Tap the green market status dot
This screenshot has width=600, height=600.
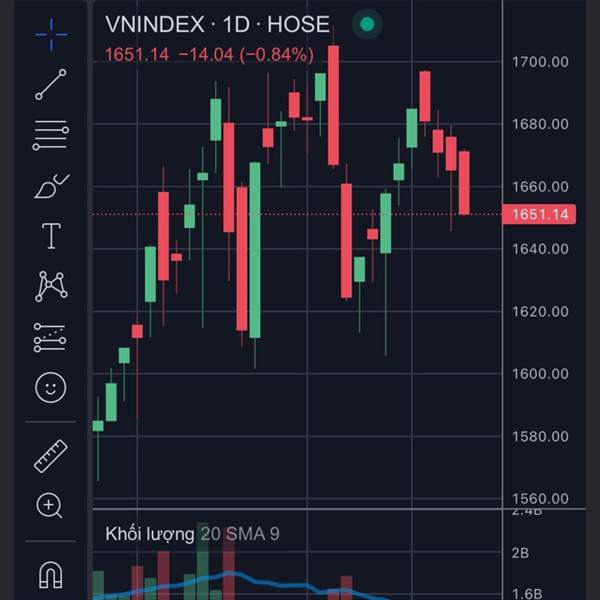(x=367, y=24)
